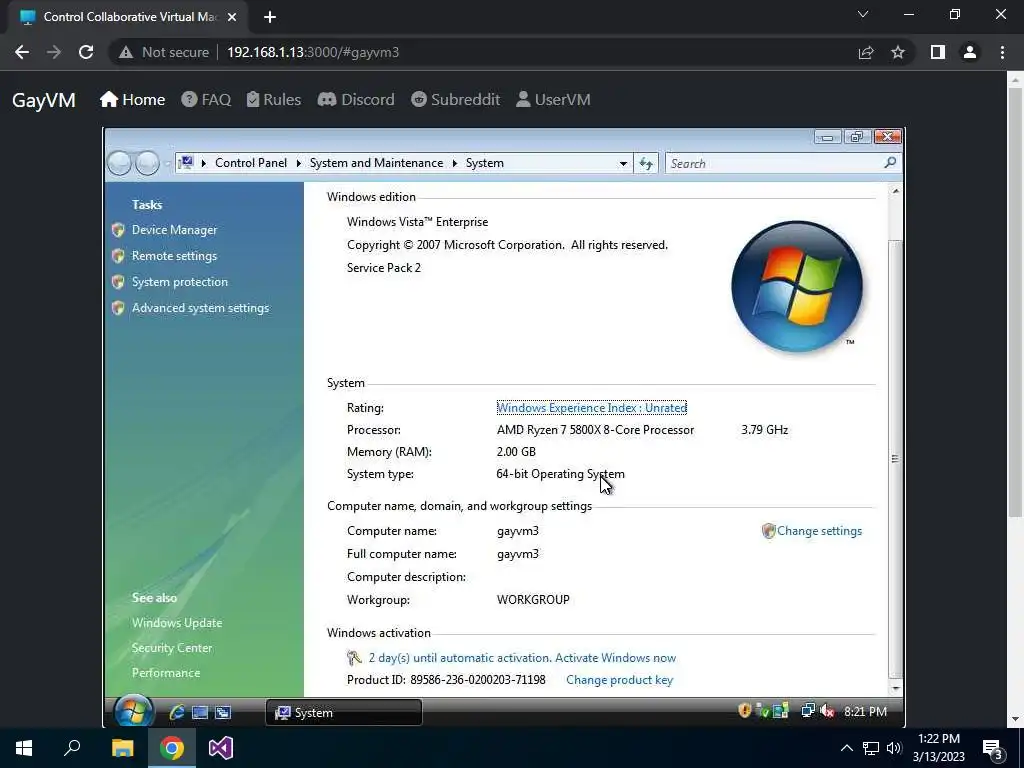Open Chrome three-dot menu

click(1002, 52)
